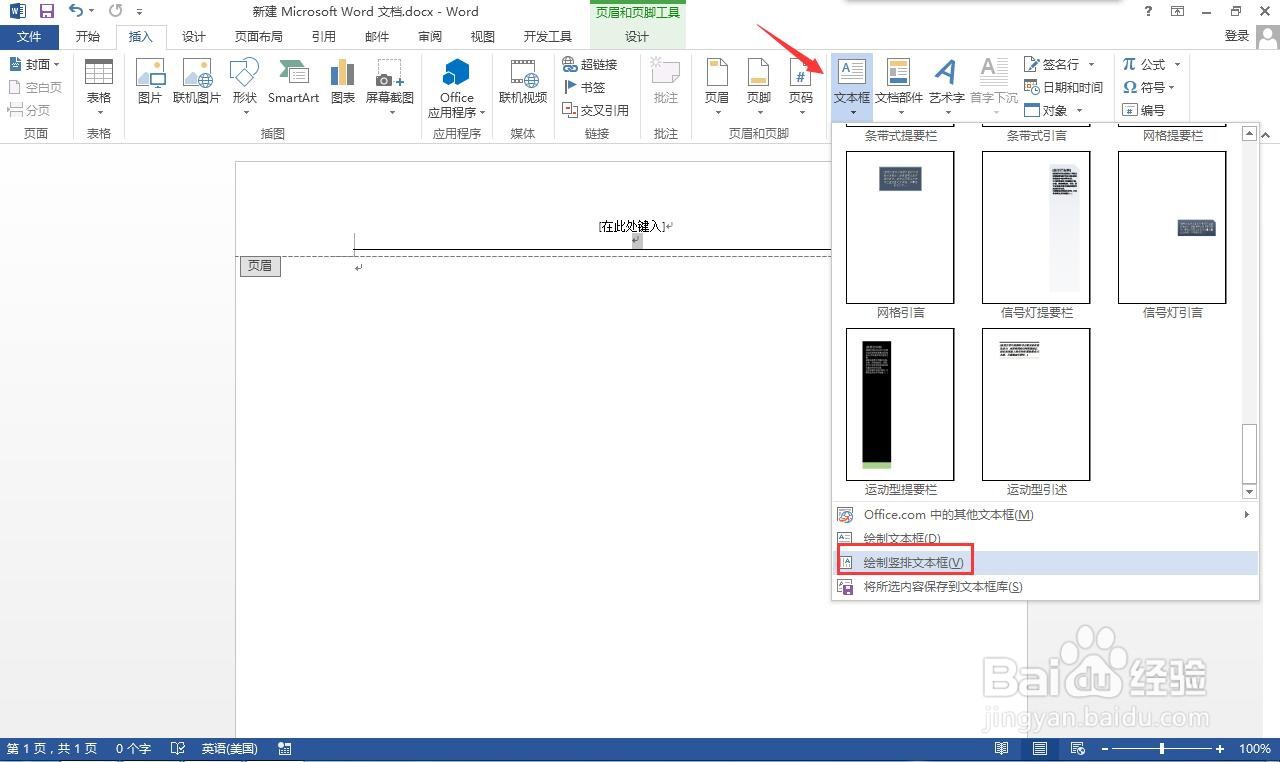Viewport: 1280px width, 762px height.
Task: Open the Symbol (符号) dropdown arrow
Action: pos(1172,87)
